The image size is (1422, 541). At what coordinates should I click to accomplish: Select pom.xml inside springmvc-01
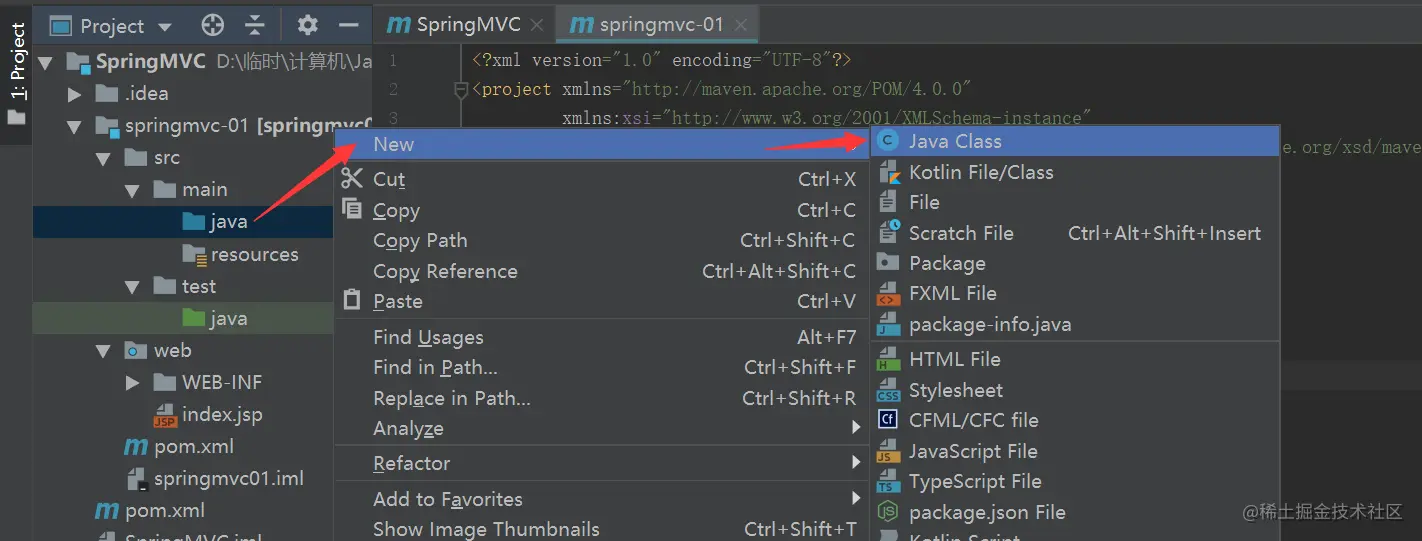pyautogui.click(x=183, y=446)
